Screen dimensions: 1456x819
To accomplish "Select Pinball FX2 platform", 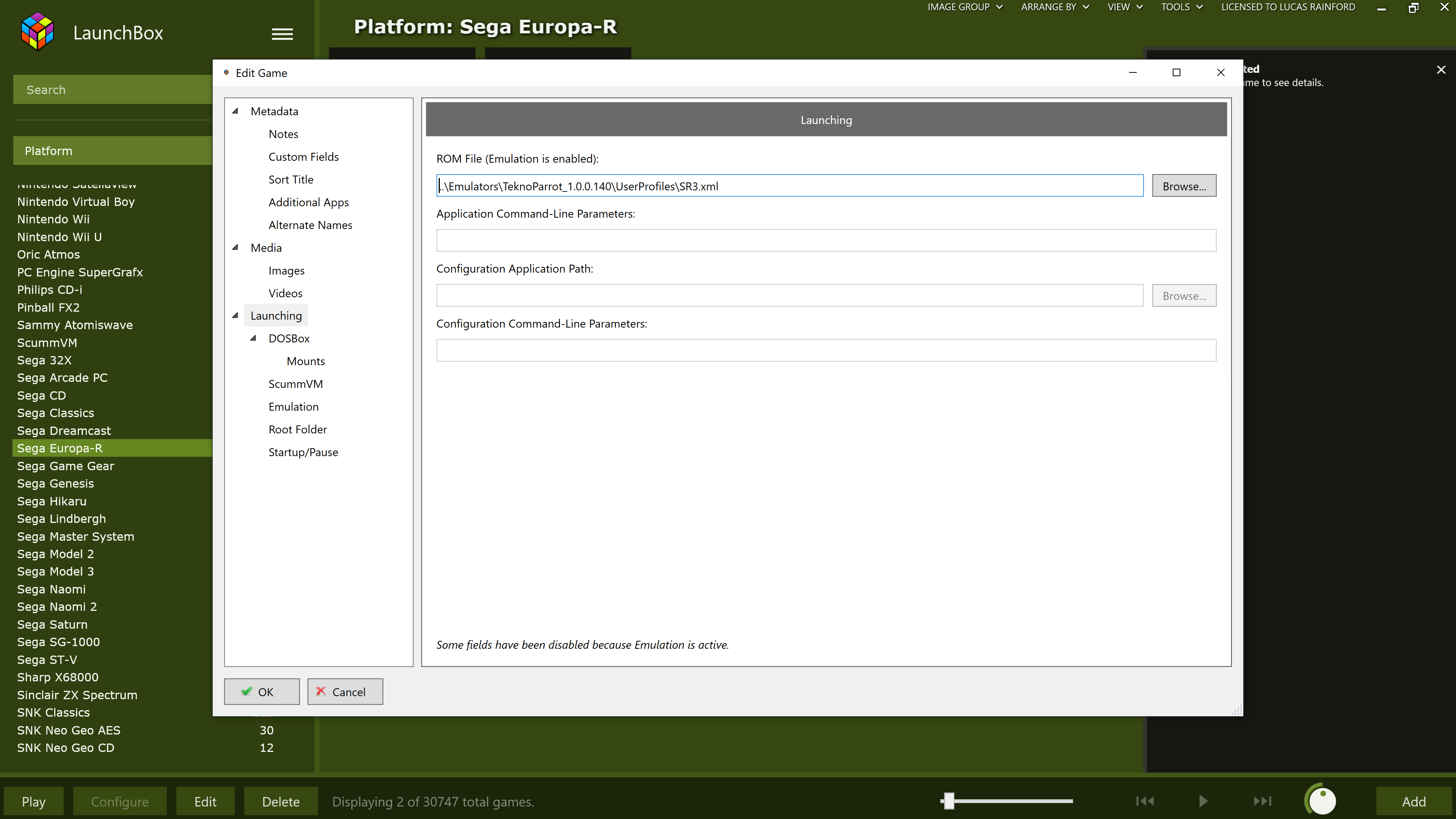I will [x=48, y=308].
